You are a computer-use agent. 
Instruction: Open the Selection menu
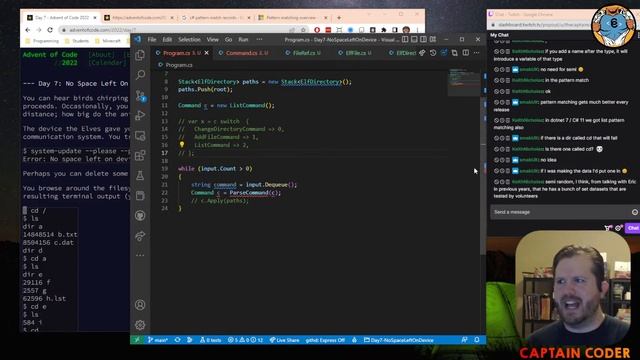pyautogui.click(x=189, y=40)
